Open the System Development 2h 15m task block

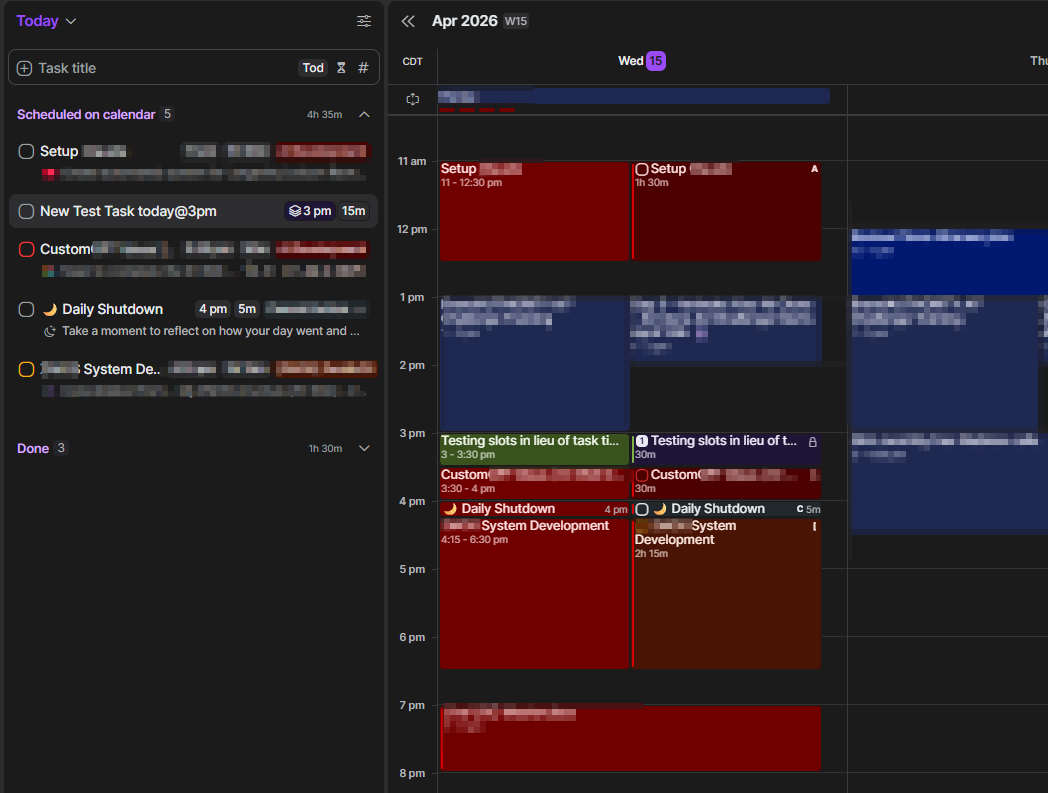click(727, 593)
